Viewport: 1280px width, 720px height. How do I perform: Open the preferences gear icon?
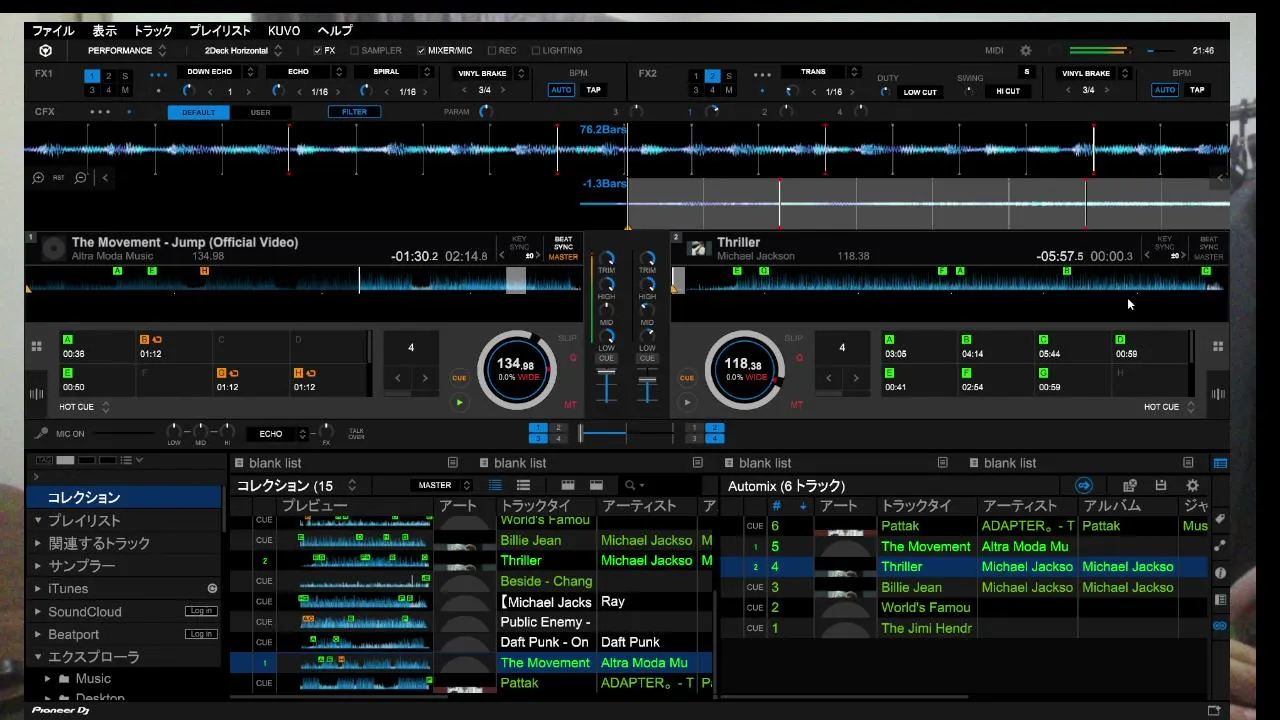tap(1025, 51)
